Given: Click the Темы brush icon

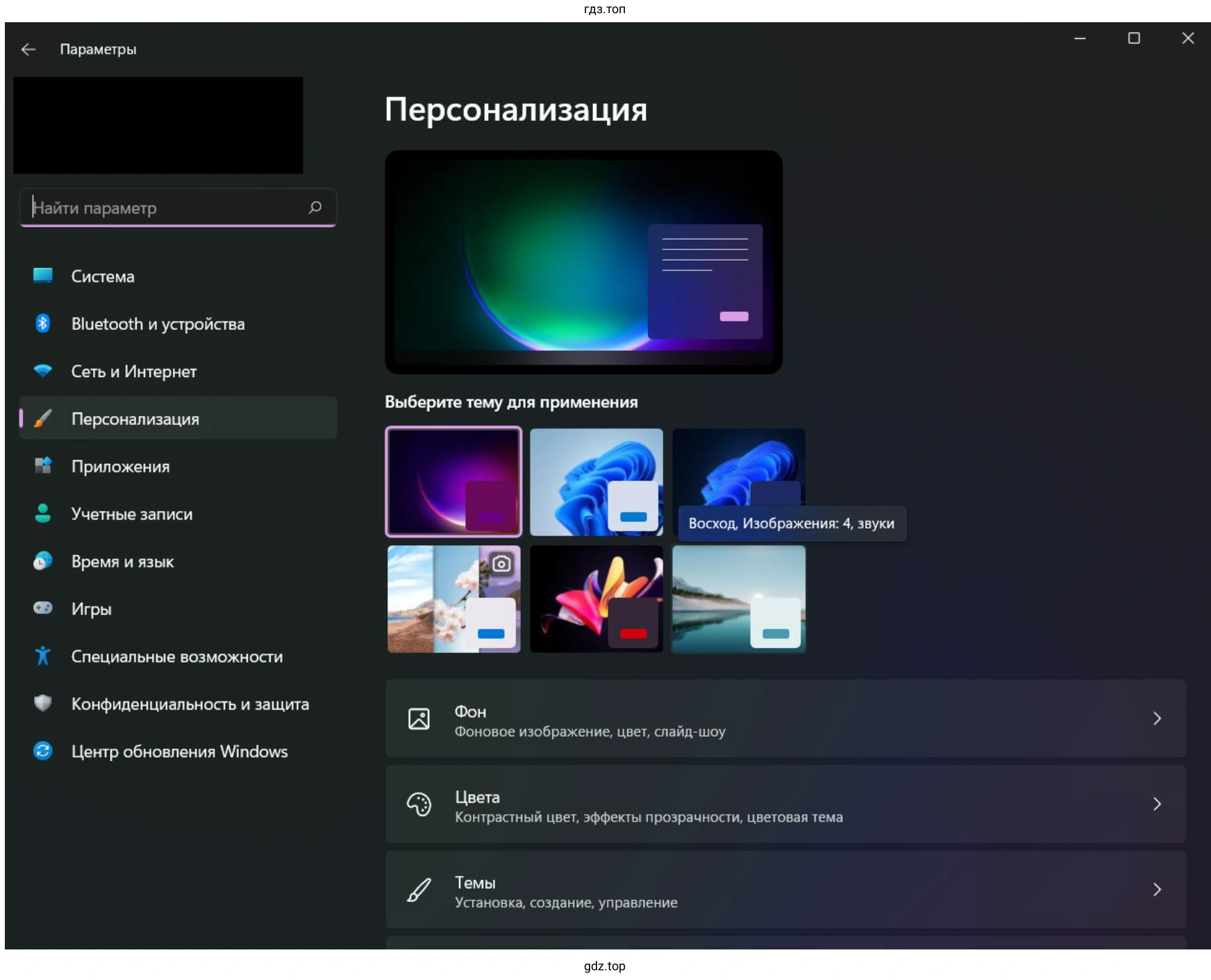Looking at the screenshot, I should tap(419, 890).
